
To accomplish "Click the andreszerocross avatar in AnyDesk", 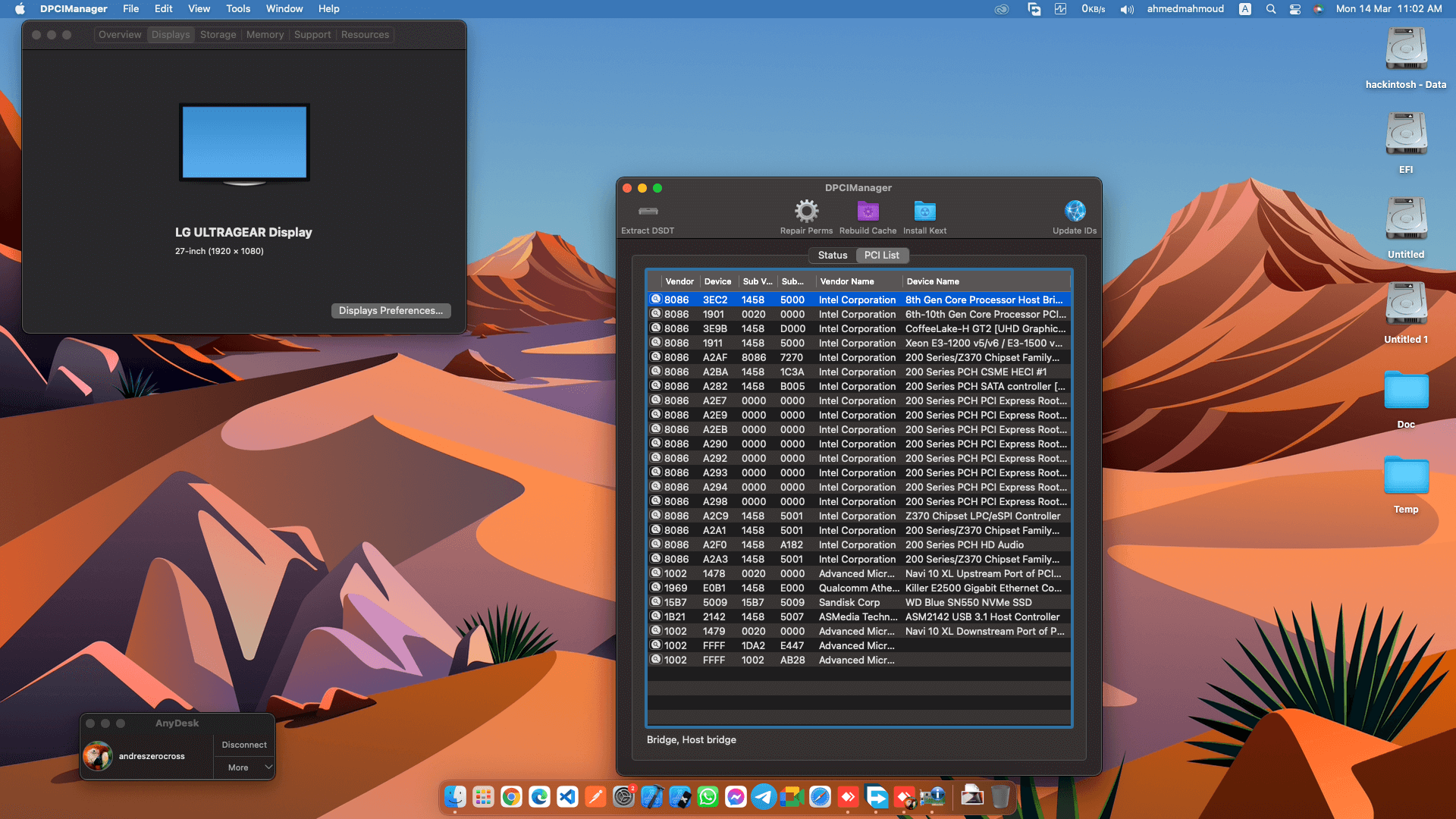I will pyautogui.click(x=98, y=756).
